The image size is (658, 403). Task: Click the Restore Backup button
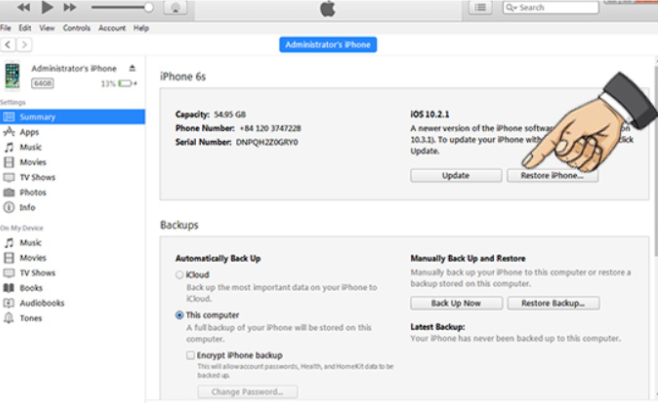tap(553, 303)
